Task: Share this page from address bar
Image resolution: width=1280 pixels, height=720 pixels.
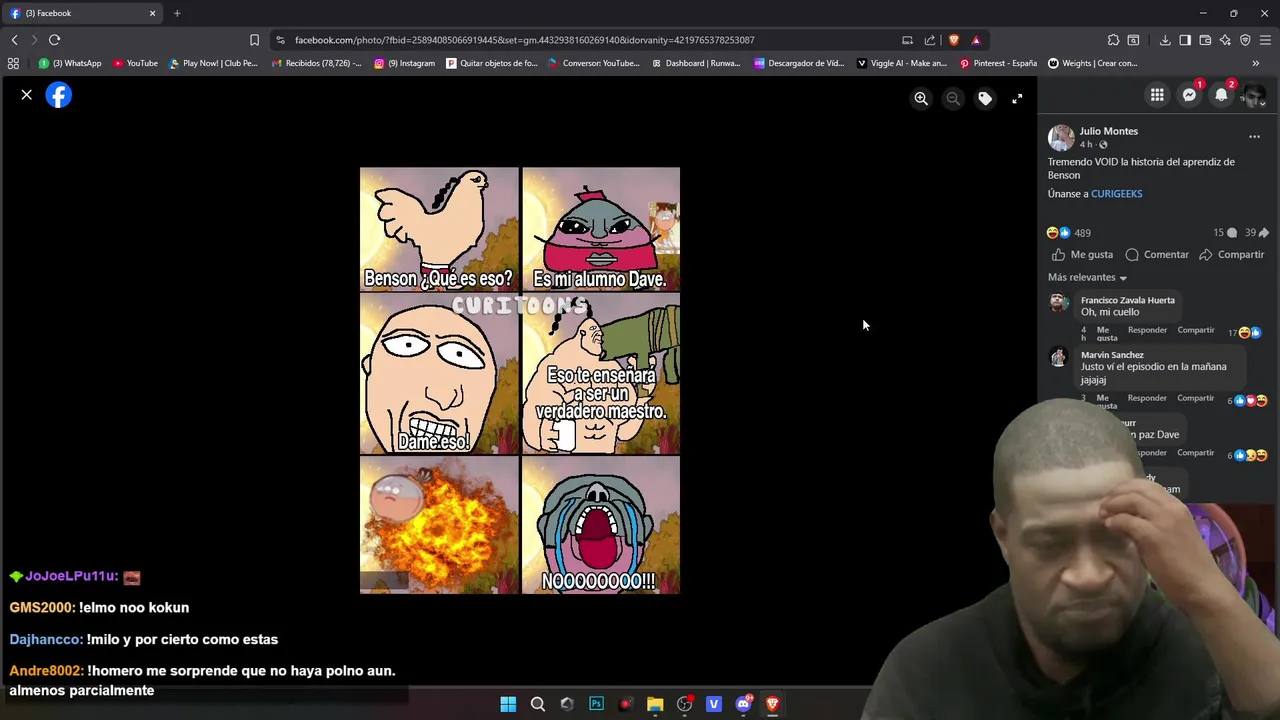Action: point(930,40)
